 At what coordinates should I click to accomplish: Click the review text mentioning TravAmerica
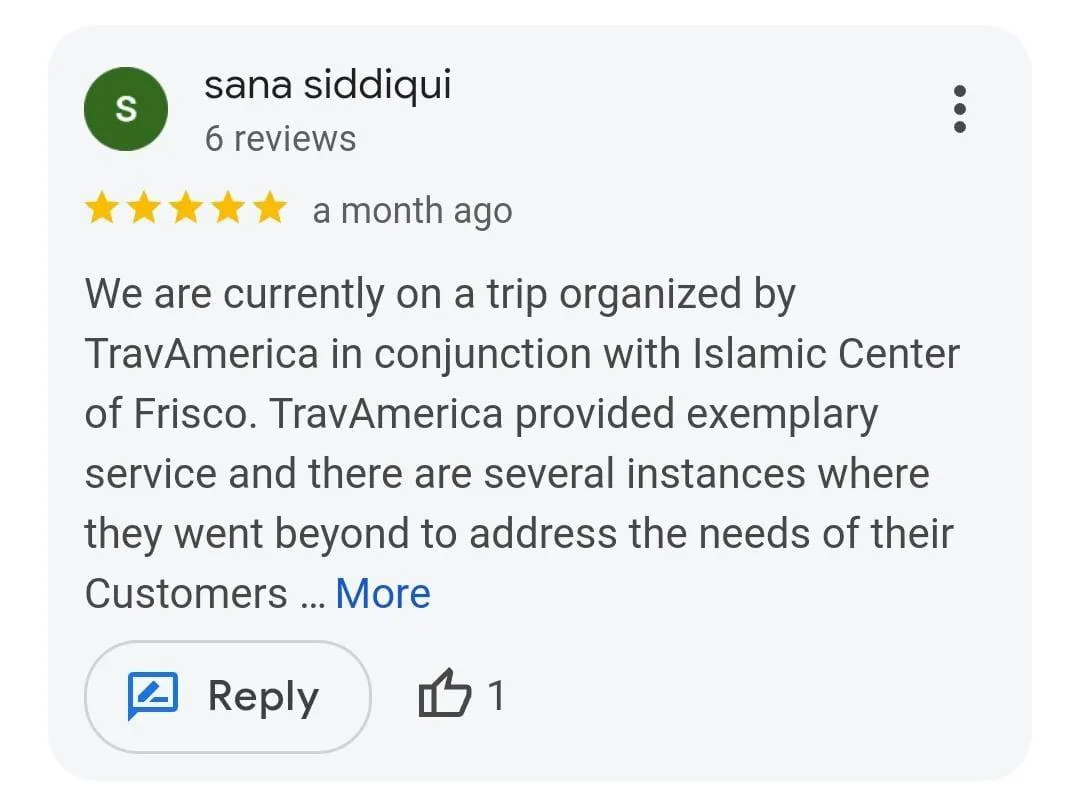[x=521, y=443]
